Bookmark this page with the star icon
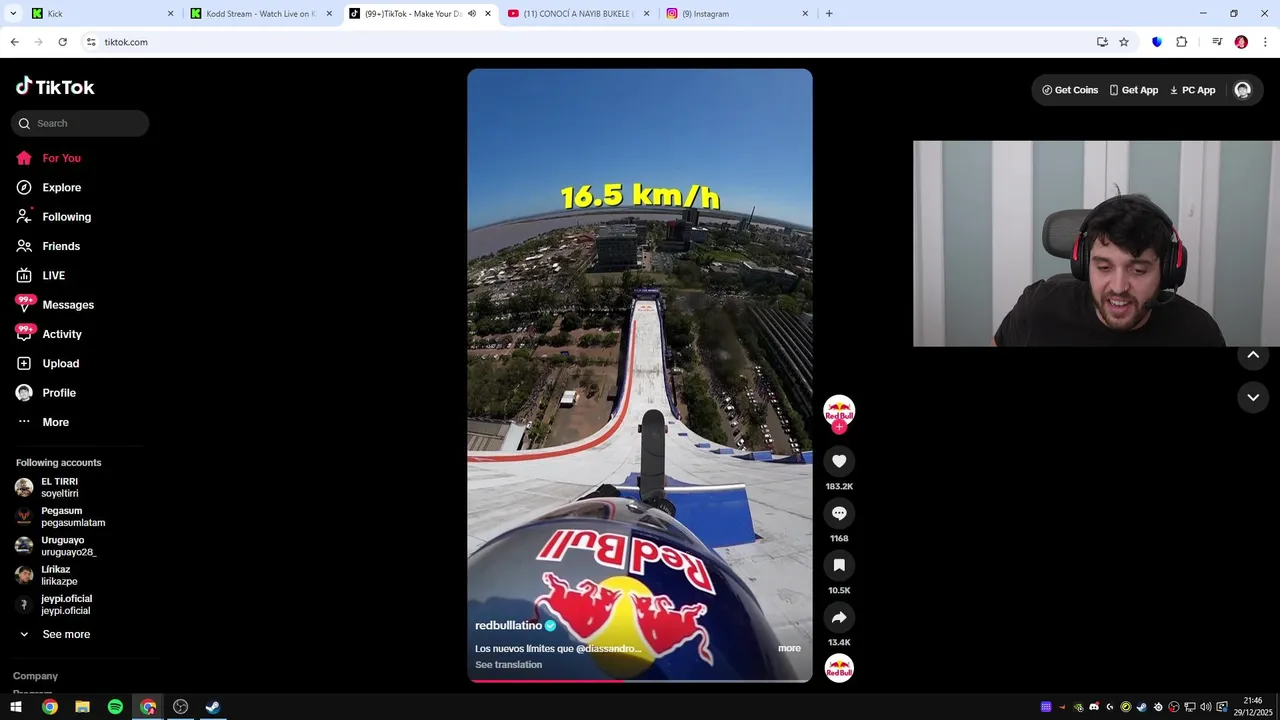Viewport: 1280px width, 720px height. click(x=1124, y=42)
